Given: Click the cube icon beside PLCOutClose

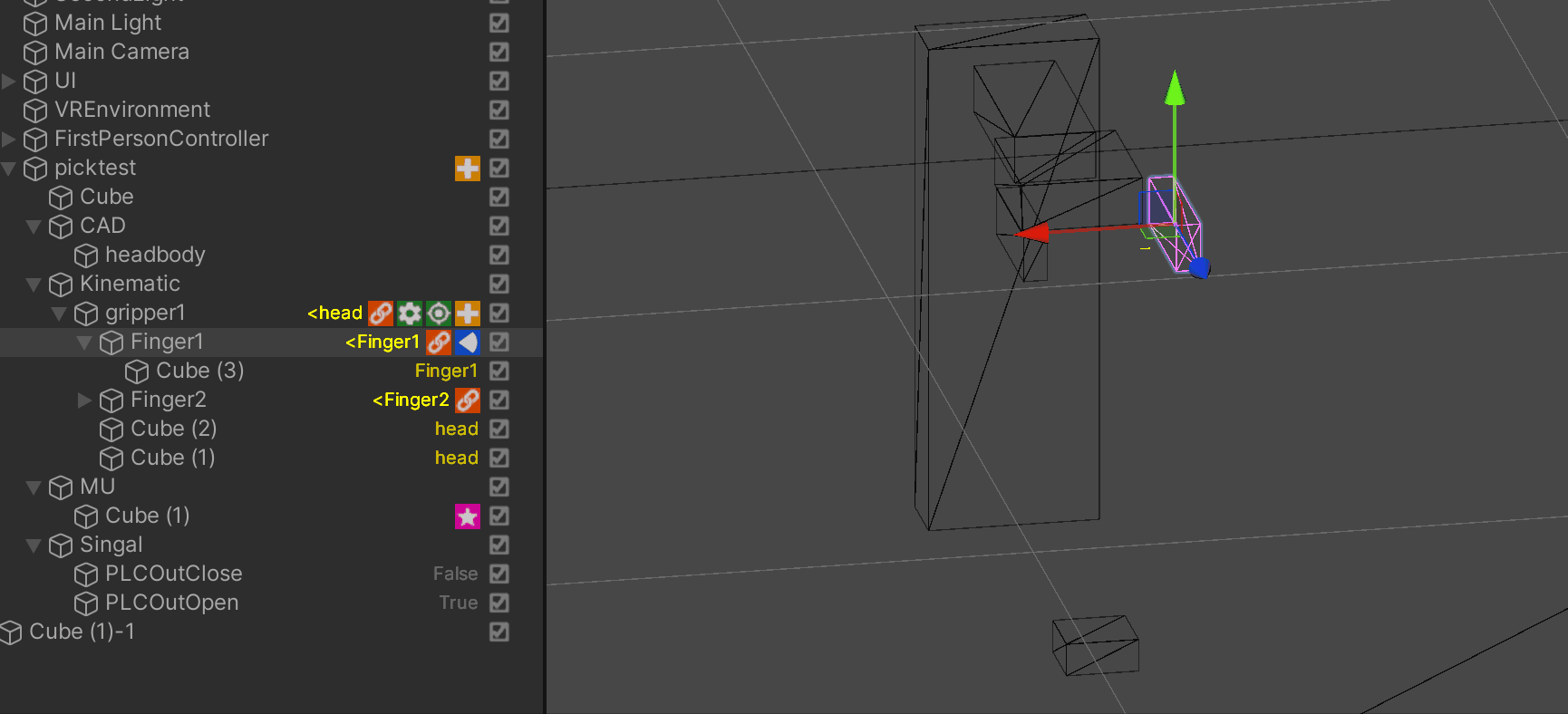Looking at the screenshot, I should (86, 574).
